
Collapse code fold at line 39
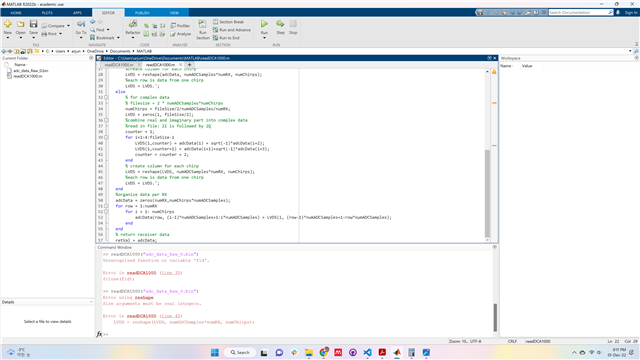[x=106, y=138]
